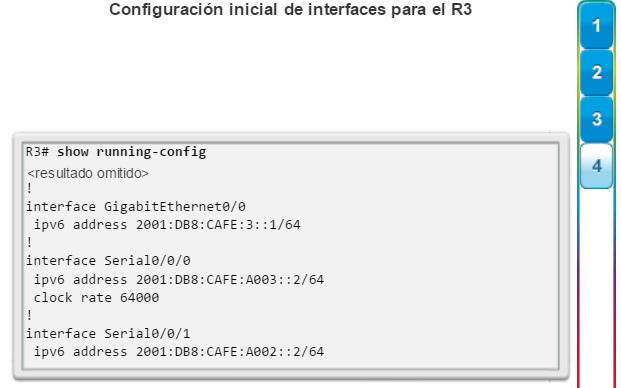
Task: Click the exclamation mark above interface Serial0/0/1
Action: point(29,315)
